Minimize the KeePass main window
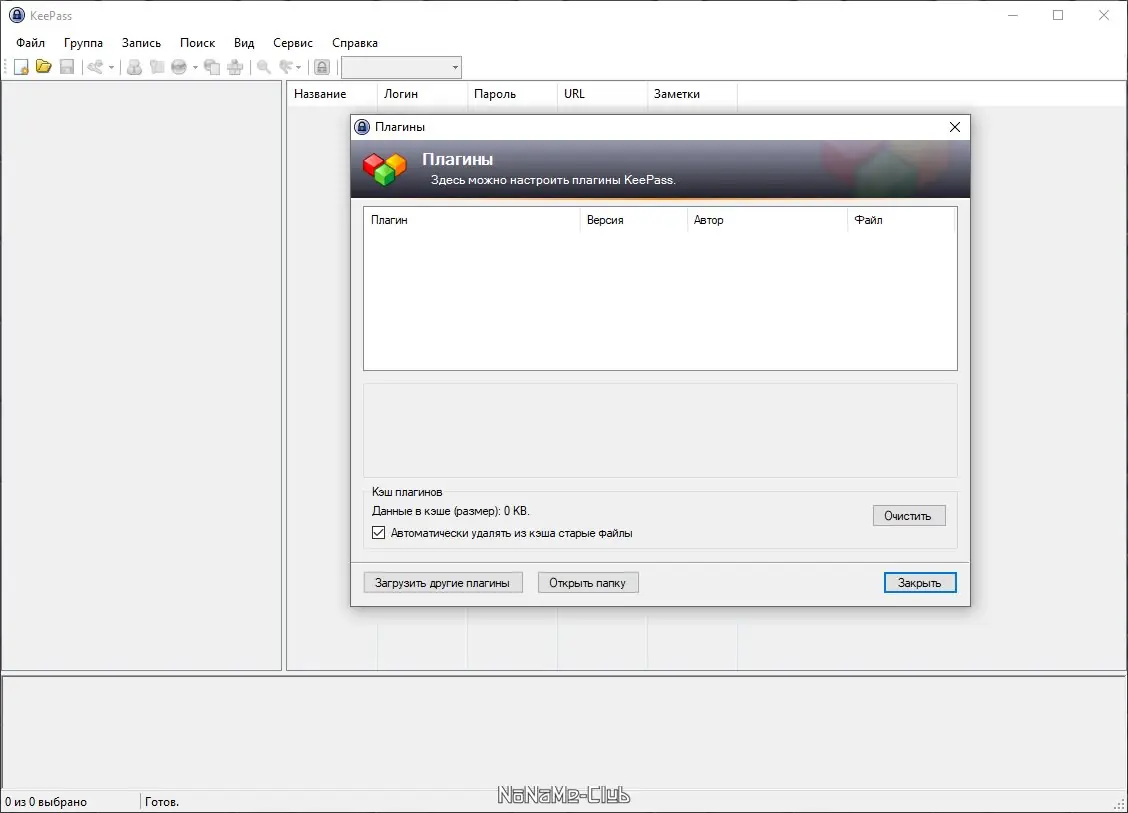The image size is (1128, 813). 1013,15
